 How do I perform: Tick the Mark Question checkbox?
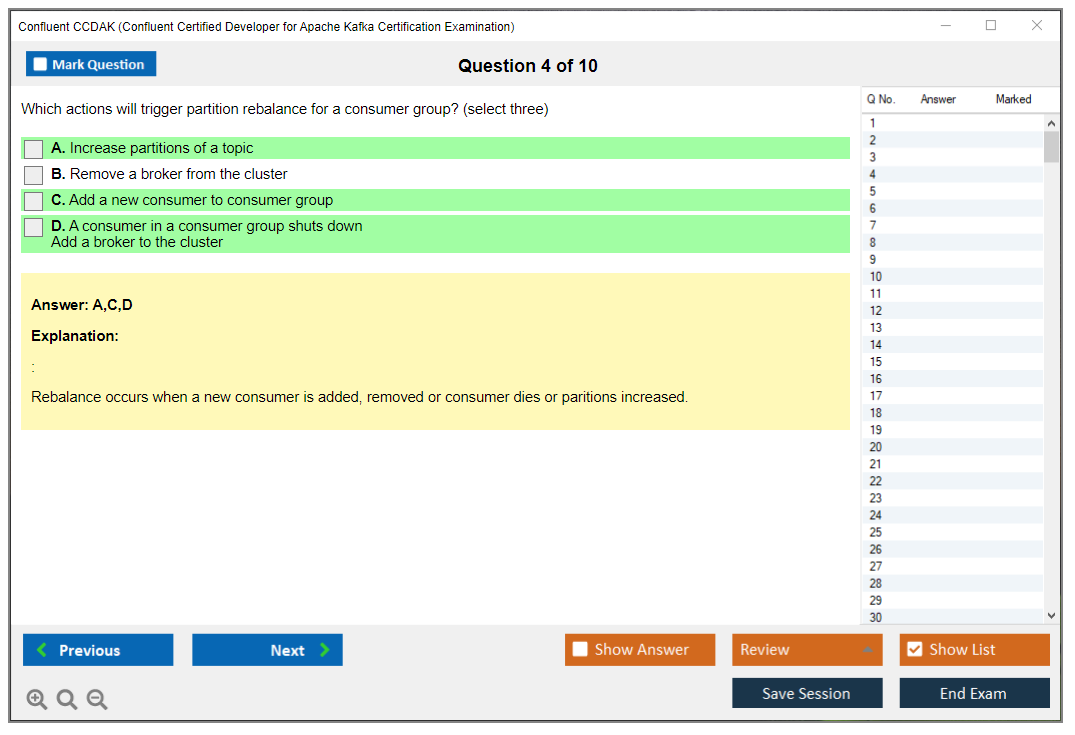coord(40,65)
